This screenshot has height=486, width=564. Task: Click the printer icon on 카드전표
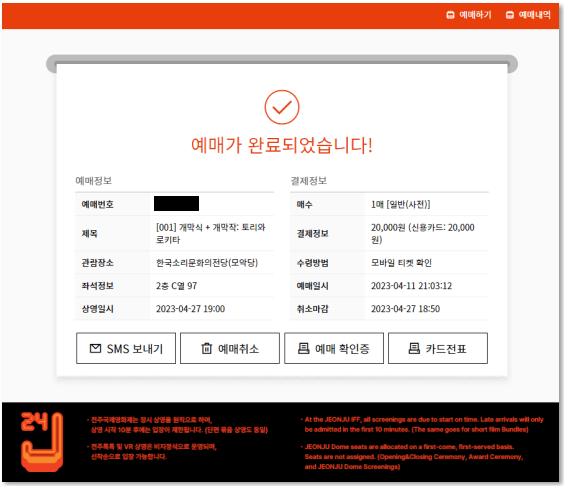(x=414, y=348)
